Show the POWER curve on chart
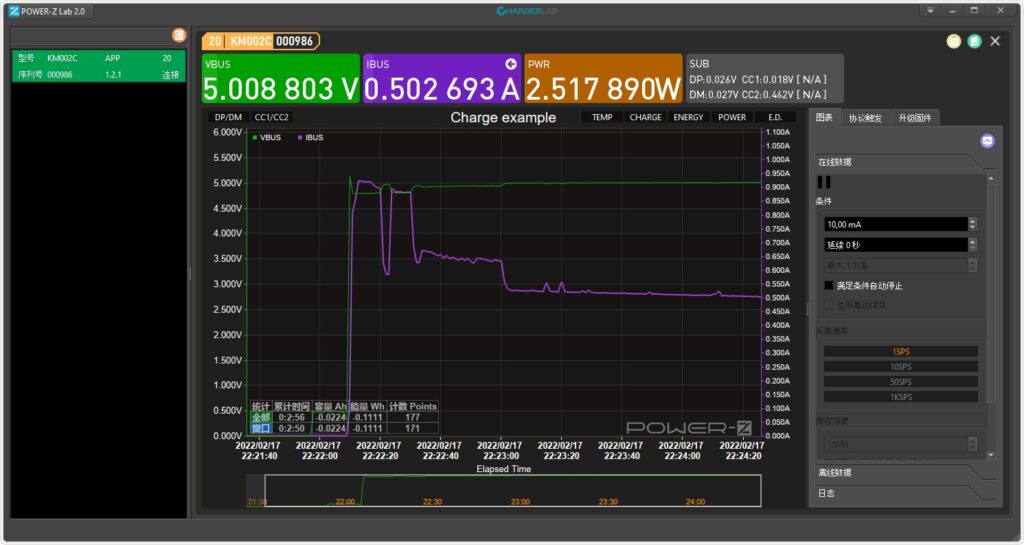This screenshot has height=545, width=1024. point(731,117)
